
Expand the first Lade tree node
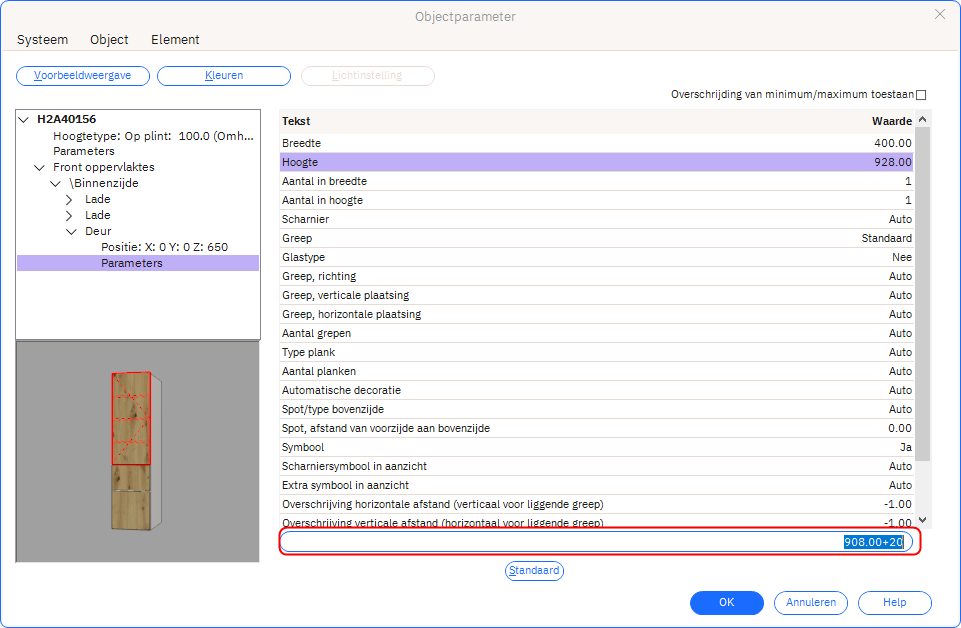(x=69, y=199)
